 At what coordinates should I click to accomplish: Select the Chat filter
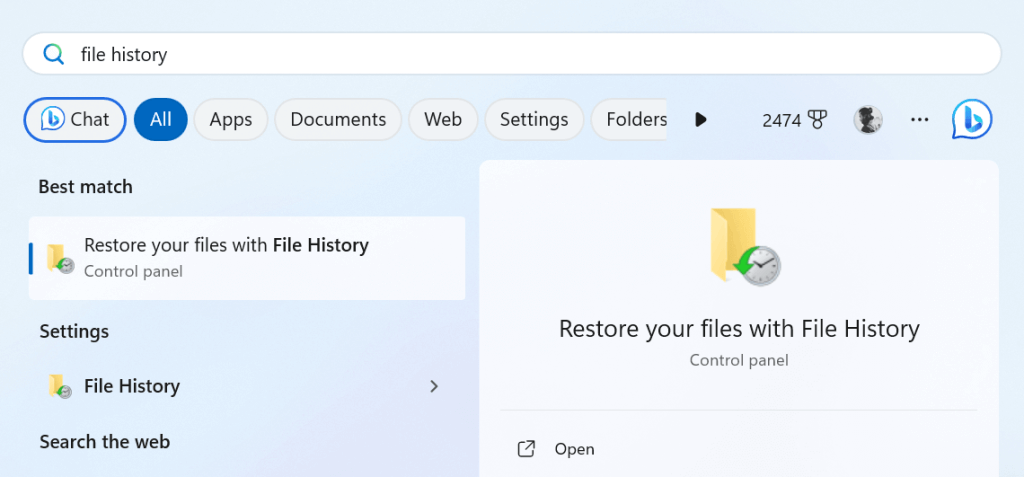click(x=74, y=120)
